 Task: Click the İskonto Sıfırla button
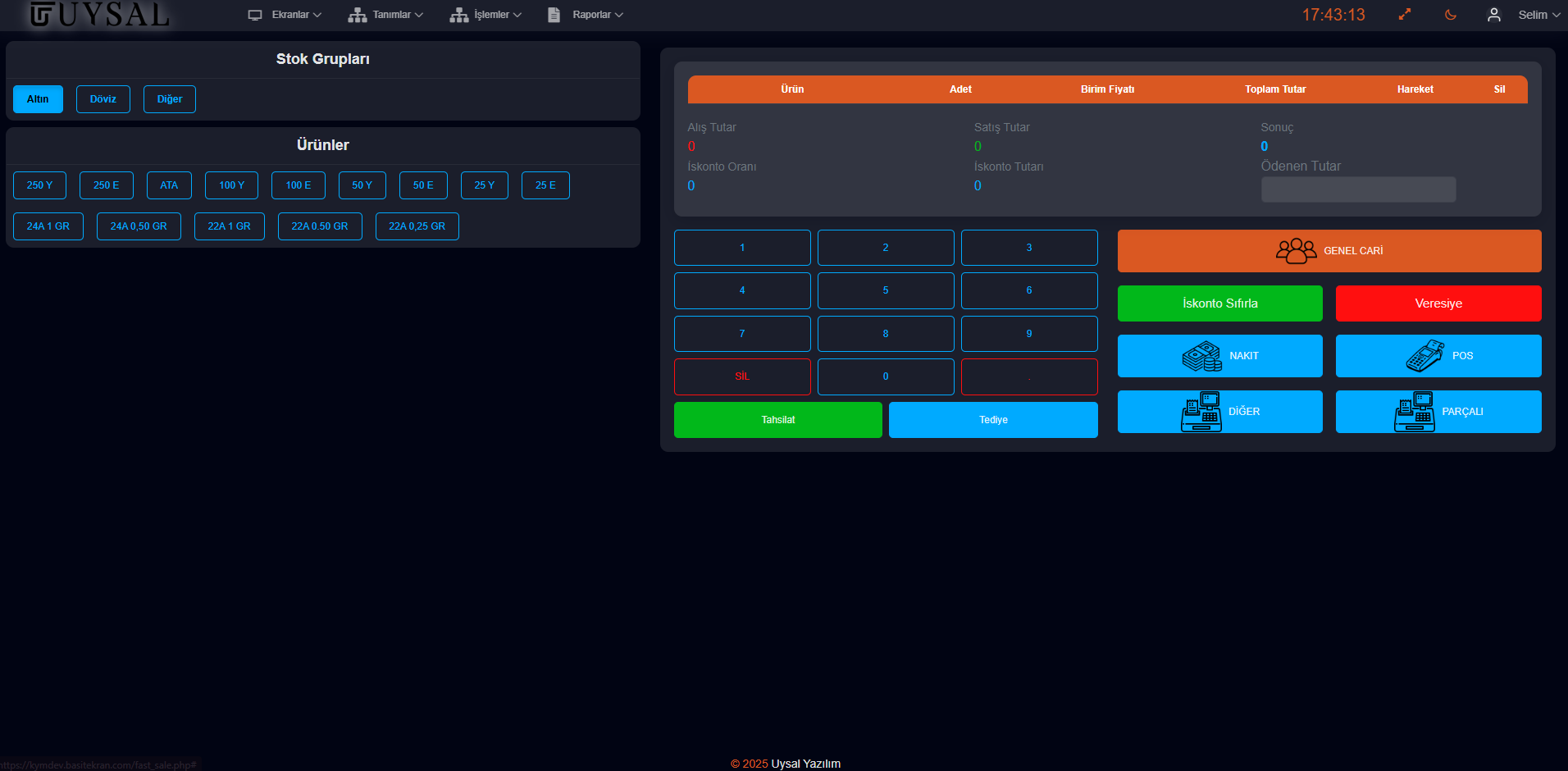click(1220, 303)
